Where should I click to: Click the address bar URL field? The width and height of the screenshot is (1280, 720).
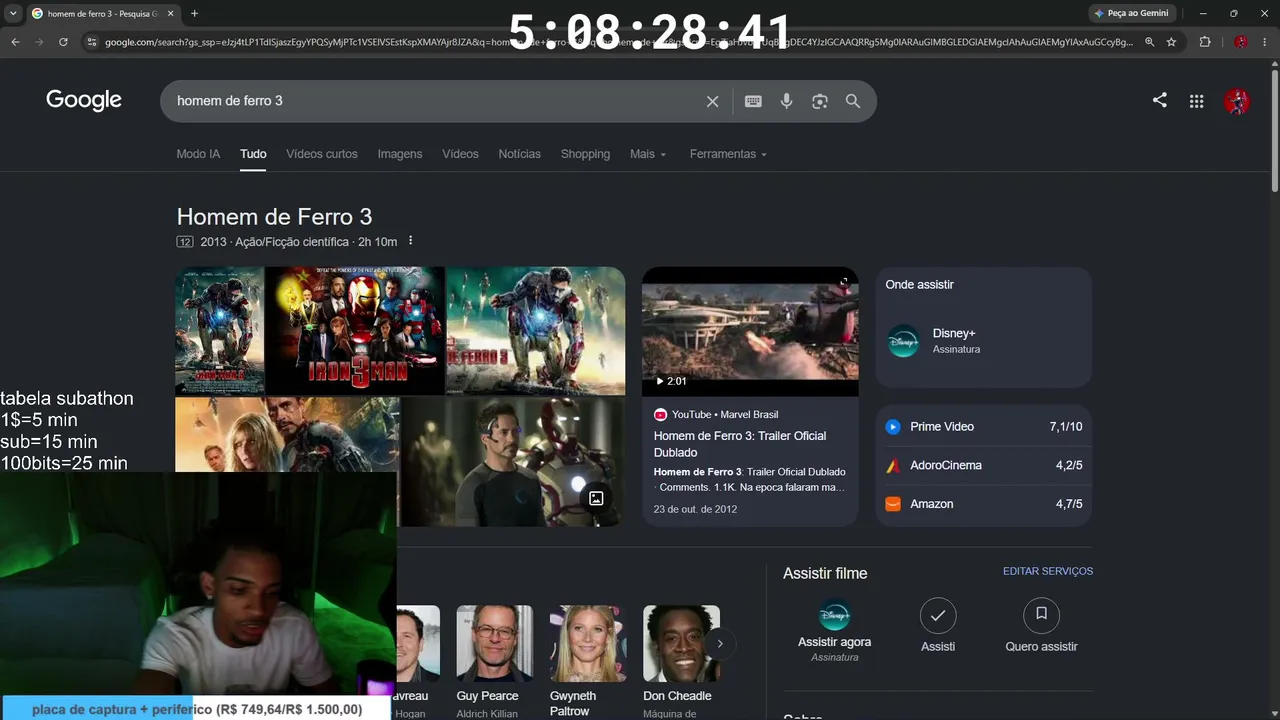tap(618, 42)
